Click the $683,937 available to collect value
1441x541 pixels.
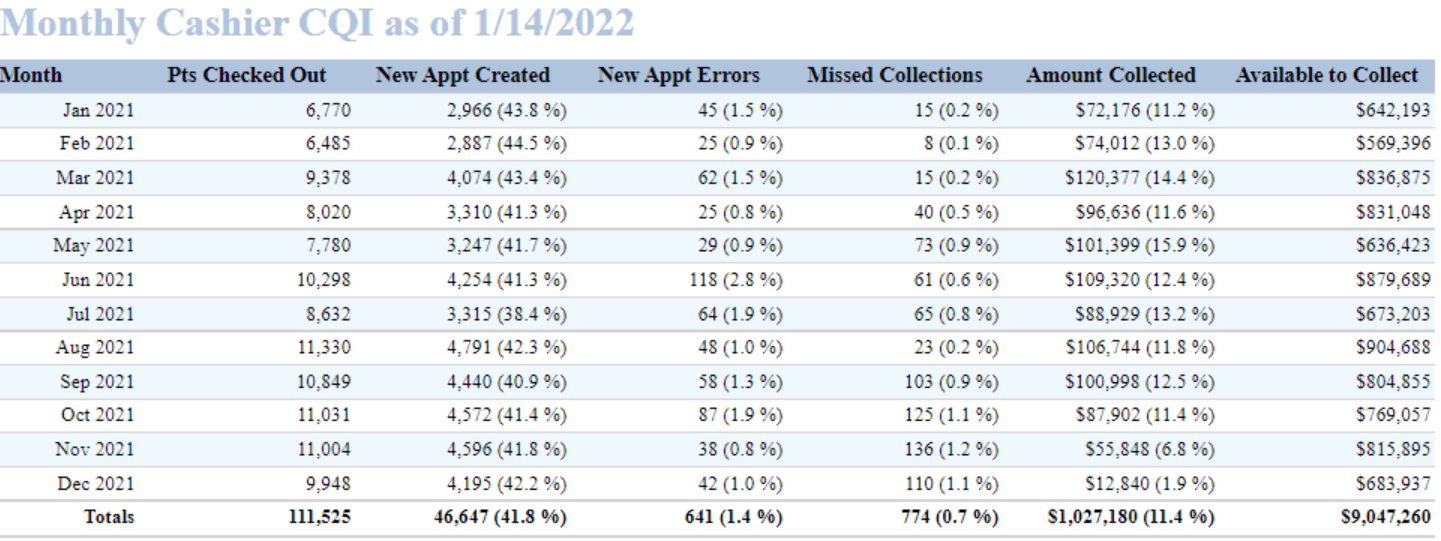1394,484
